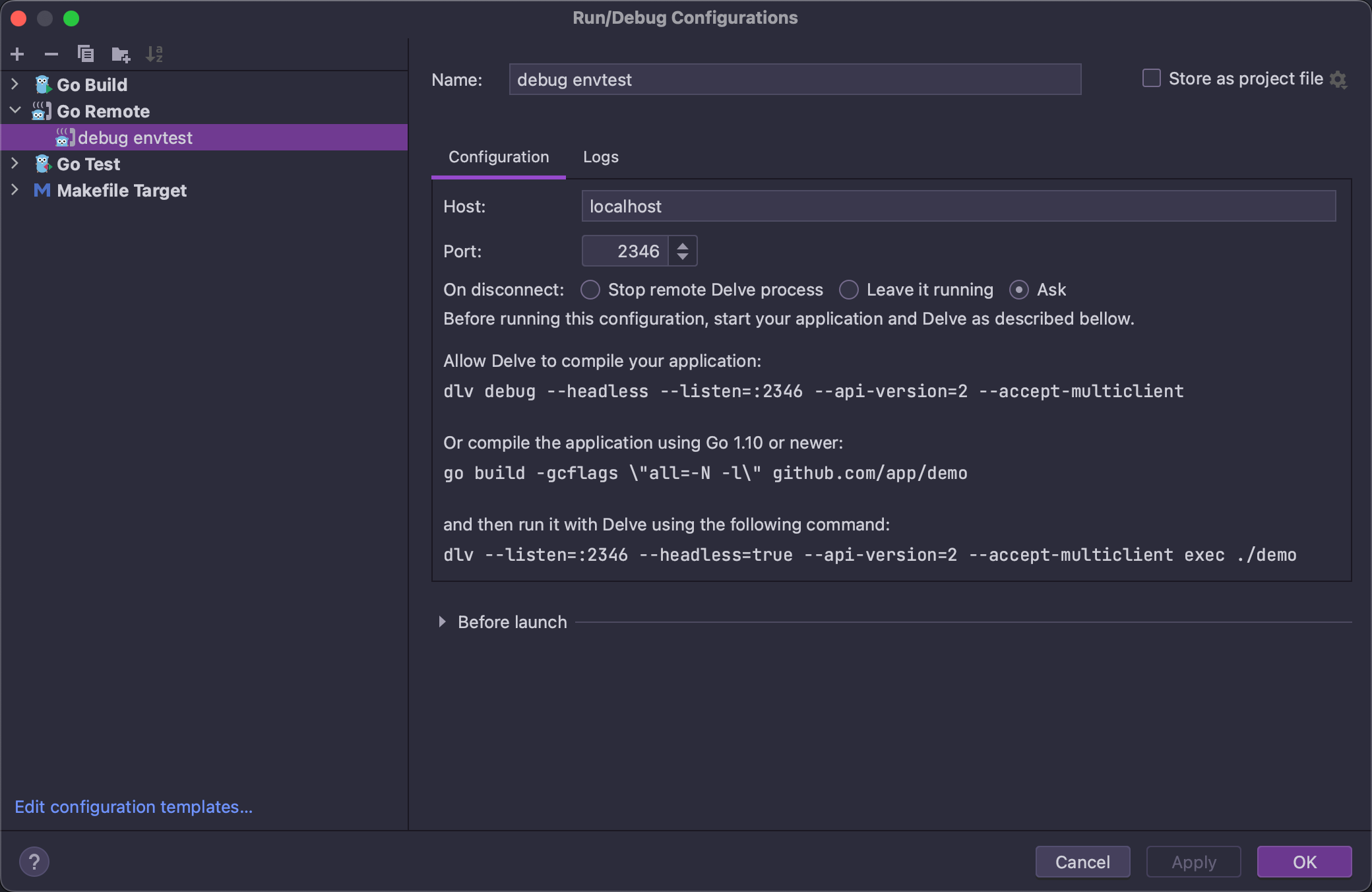Expand the Go Test configurations tree
This screenshot has width=1372, height=892.
pos(15,164)
